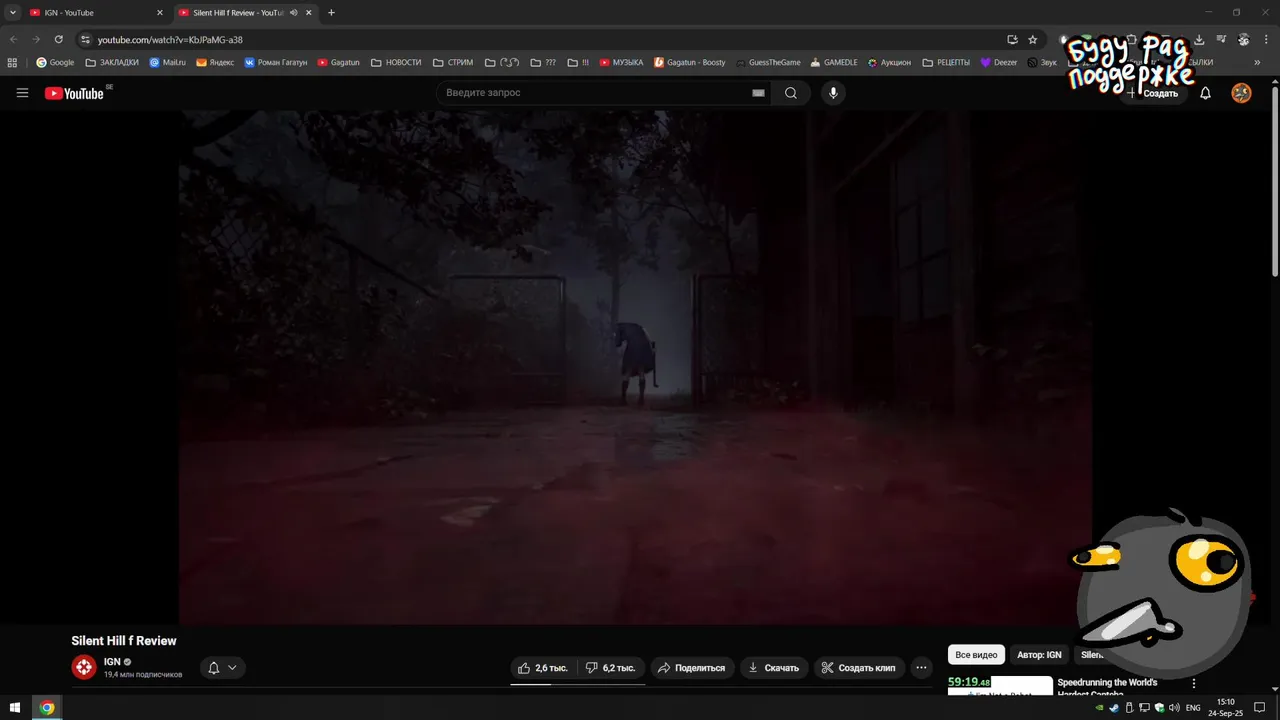Open YouTube notifications bell in header
Screen dimensions: 1280x720
pyautogui.click(x=1205, y=93)
